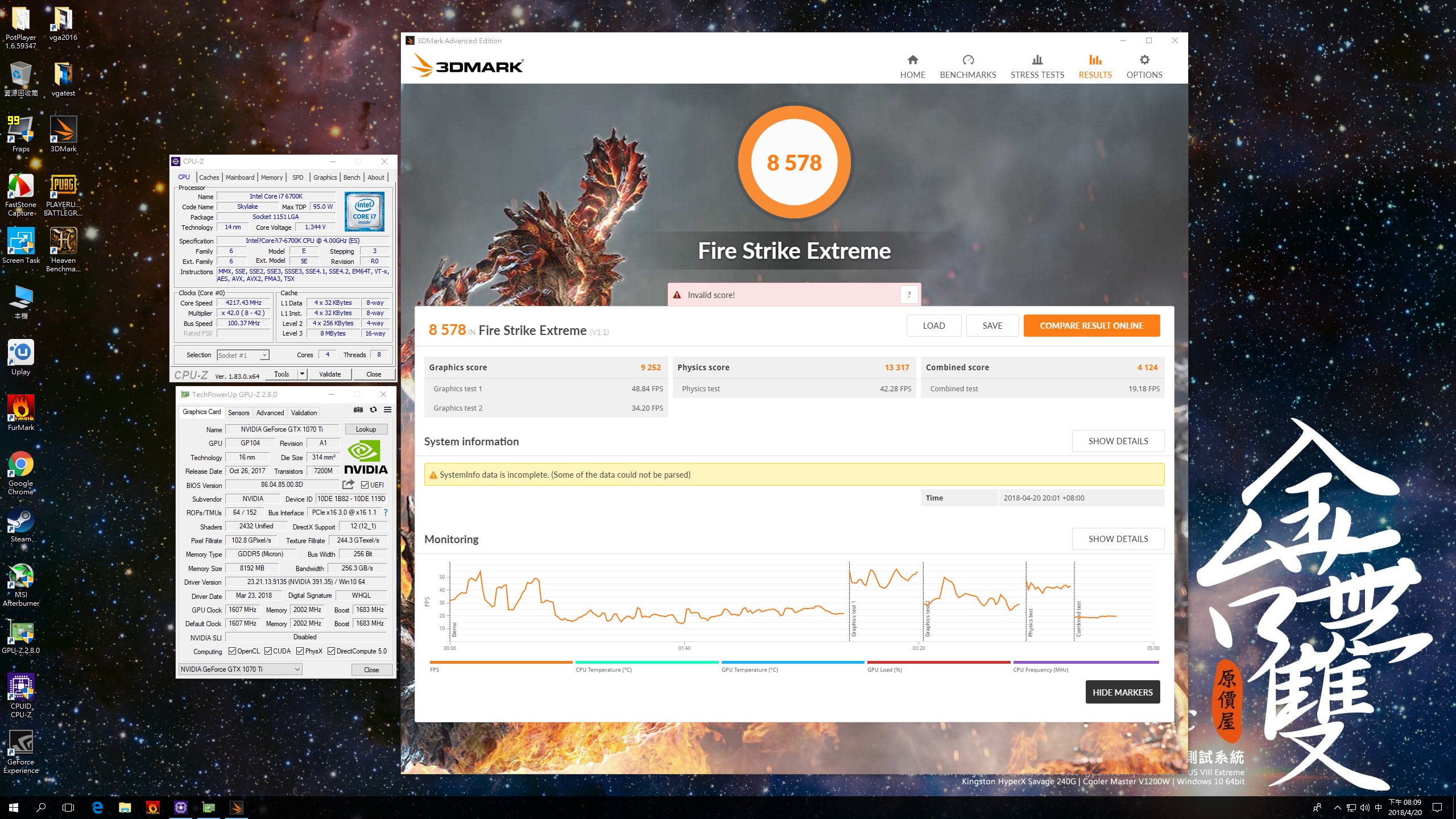The width and height of the screenshot is (1456, 819).
Task: Click HIDE MARKERS button
Action: (x=1123, y=692)
